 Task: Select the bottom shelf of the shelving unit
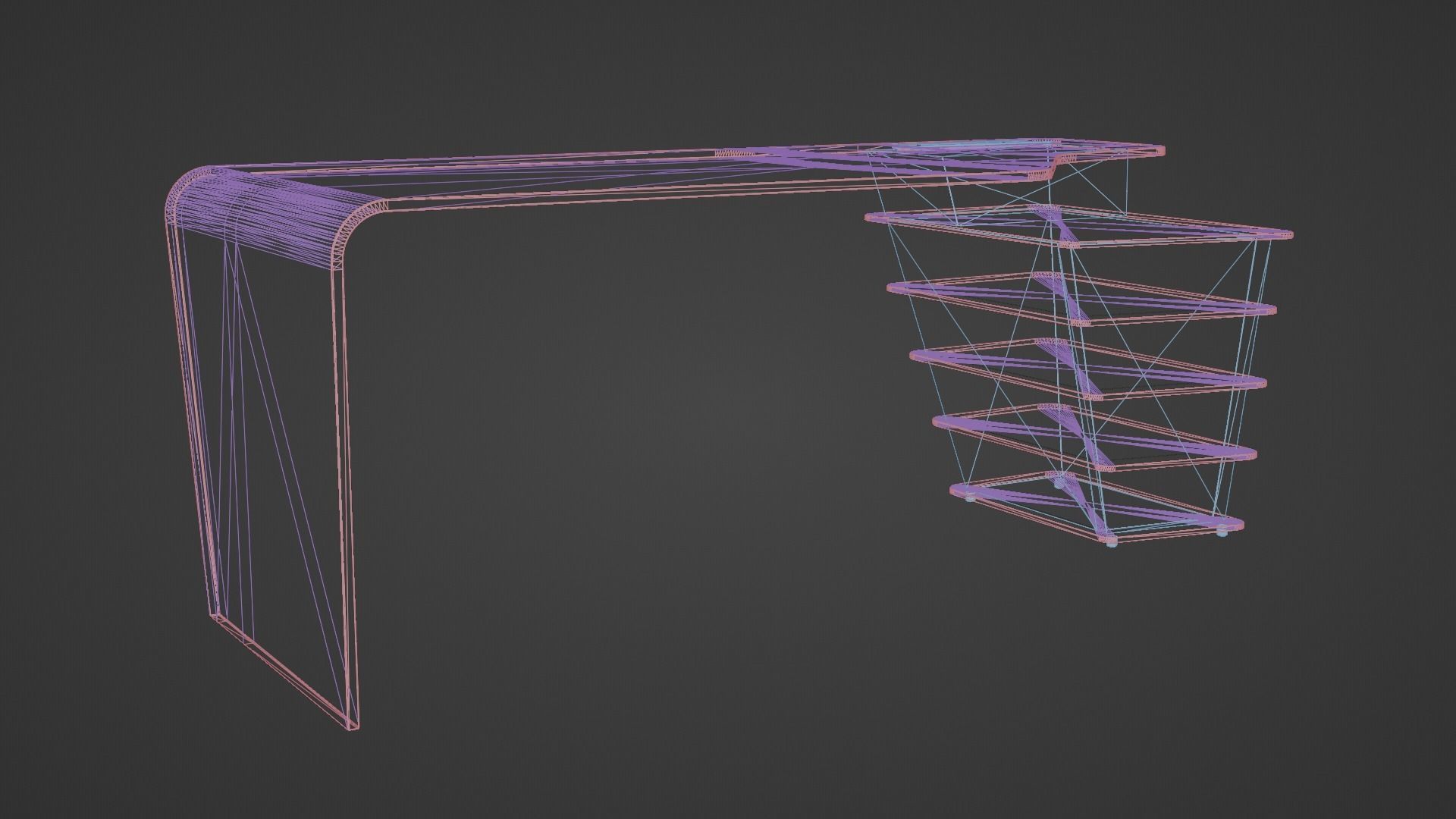(1096, 508)
